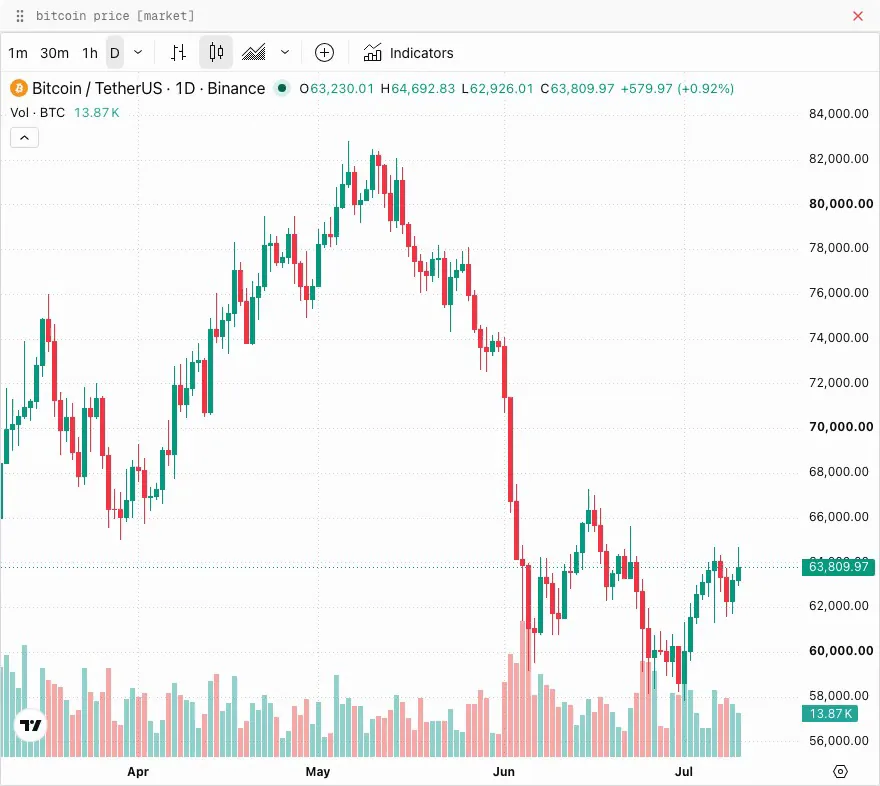This screenshot has width=880, height=786.
Task: Click the 56,000.00 price axis label
Action: tap(838, 741)
